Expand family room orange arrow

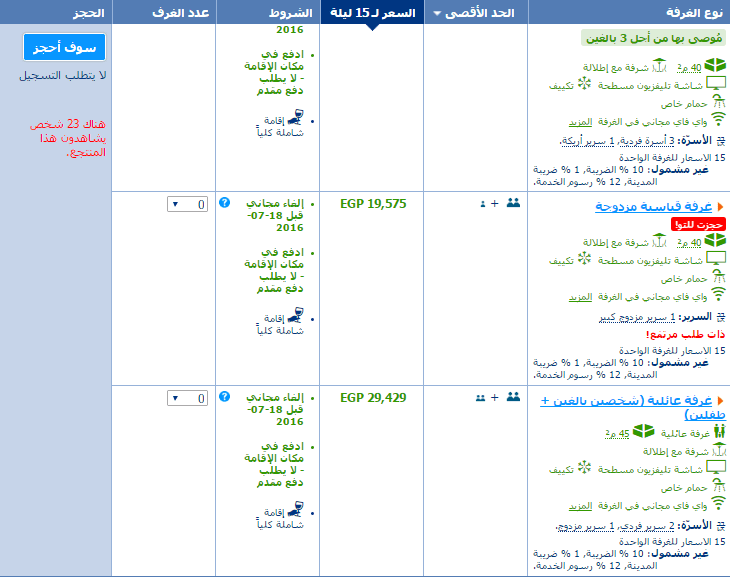pos(721,401)
